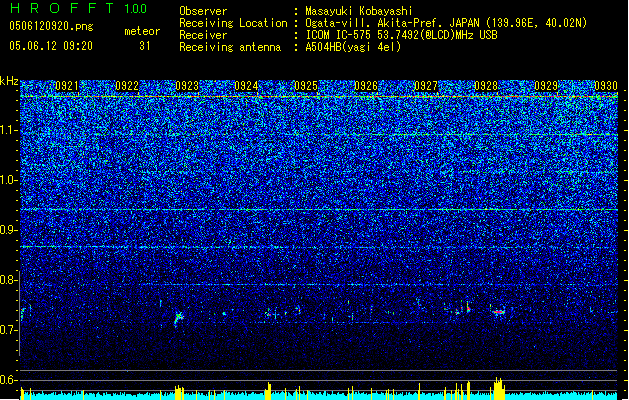
Task: Click the meteor echo streak below 0923
Action: click(178, 318)
